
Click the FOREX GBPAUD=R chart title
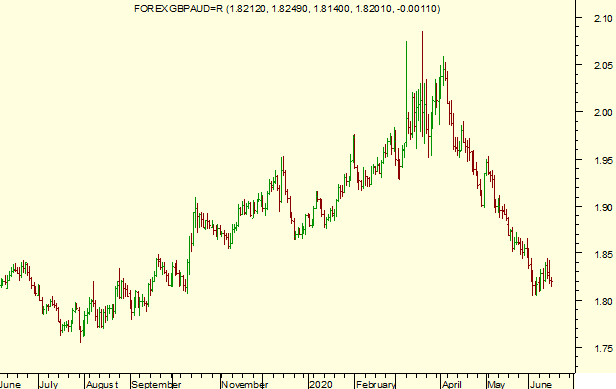coord(287,9)
